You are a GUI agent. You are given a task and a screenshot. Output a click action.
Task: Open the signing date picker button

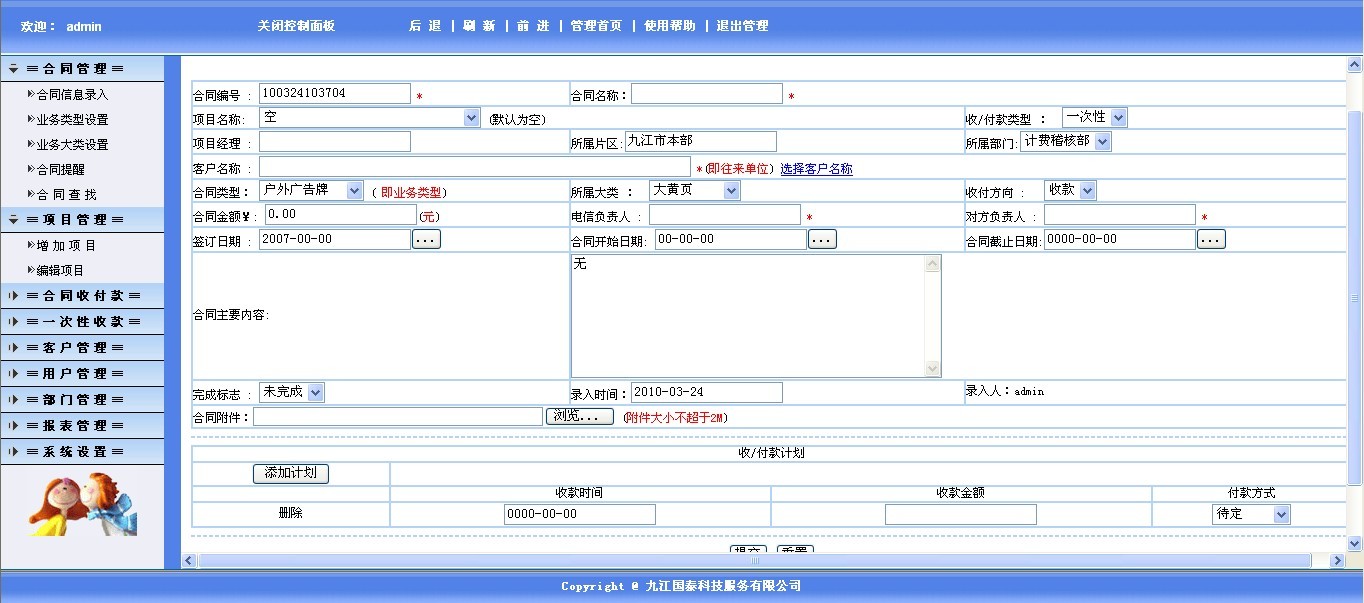[x=426, y=240]
